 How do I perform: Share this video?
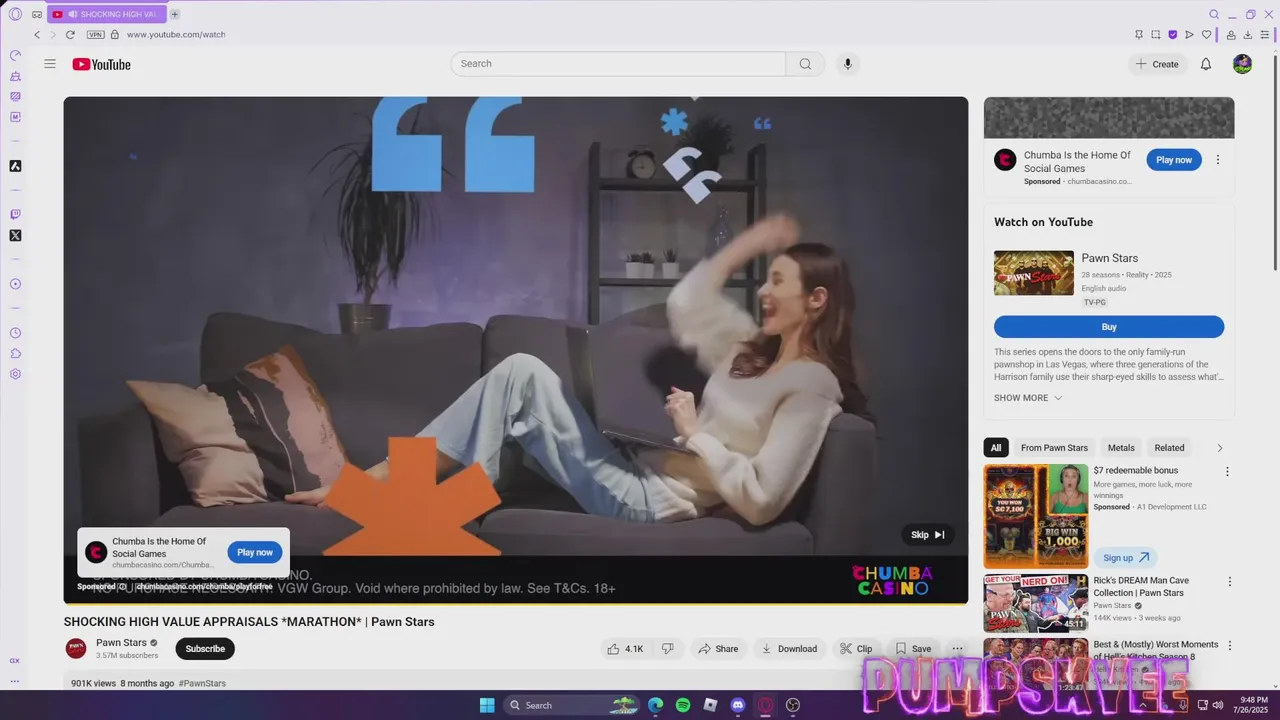[x=718, y=649]
